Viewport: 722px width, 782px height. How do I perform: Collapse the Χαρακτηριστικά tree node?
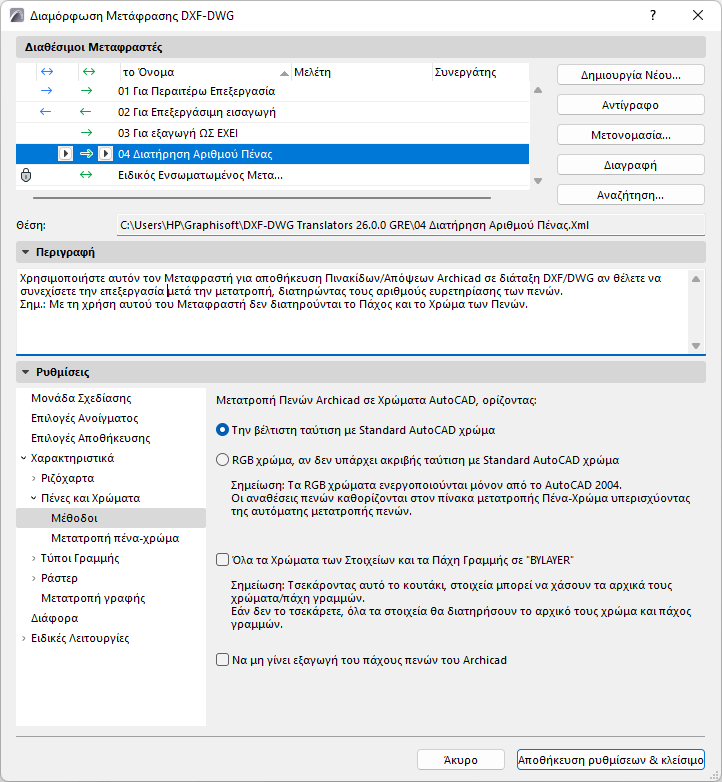[23, 458]
